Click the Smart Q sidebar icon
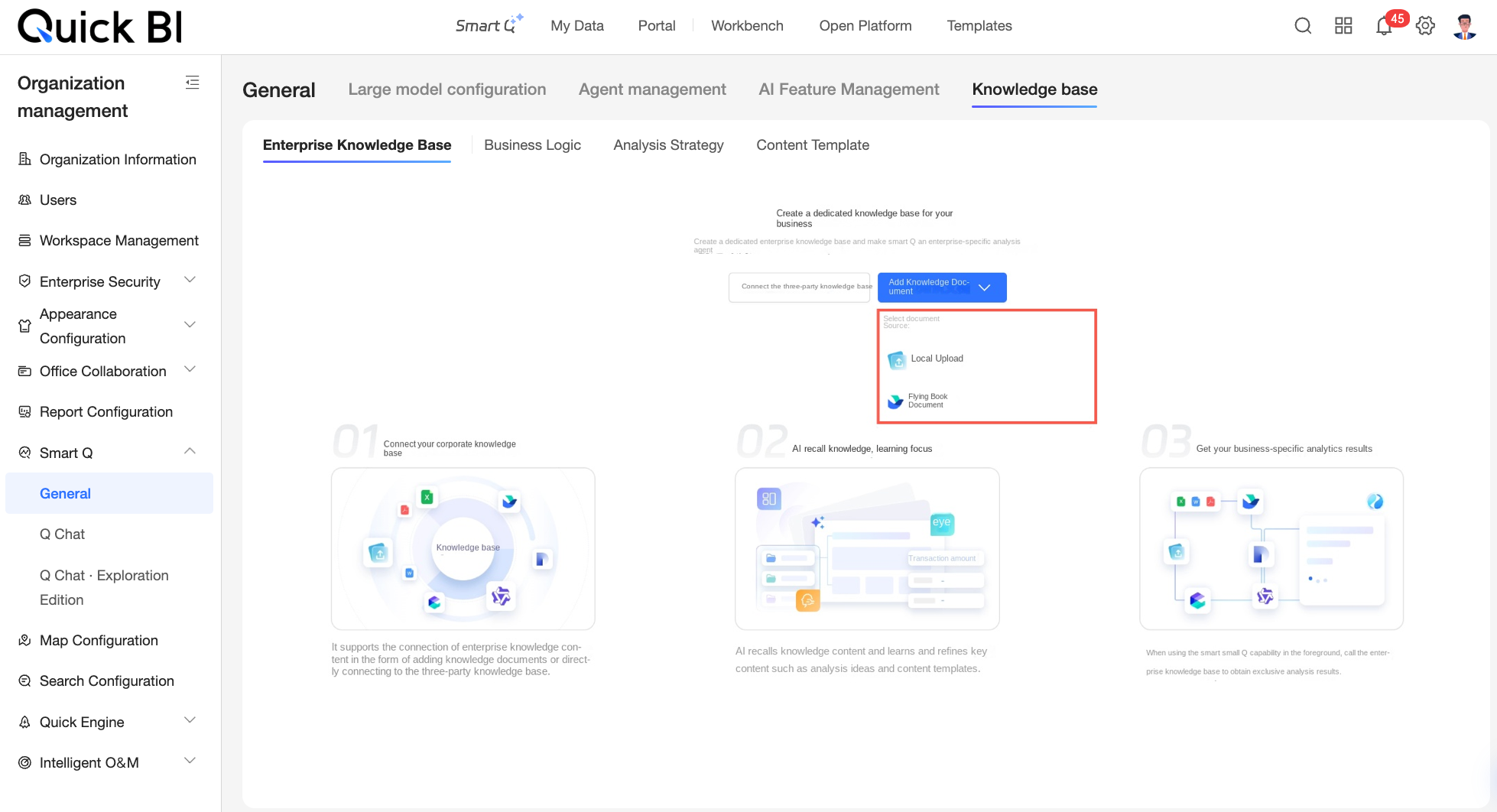1497x812 pixels. click(x=24, y=453)
